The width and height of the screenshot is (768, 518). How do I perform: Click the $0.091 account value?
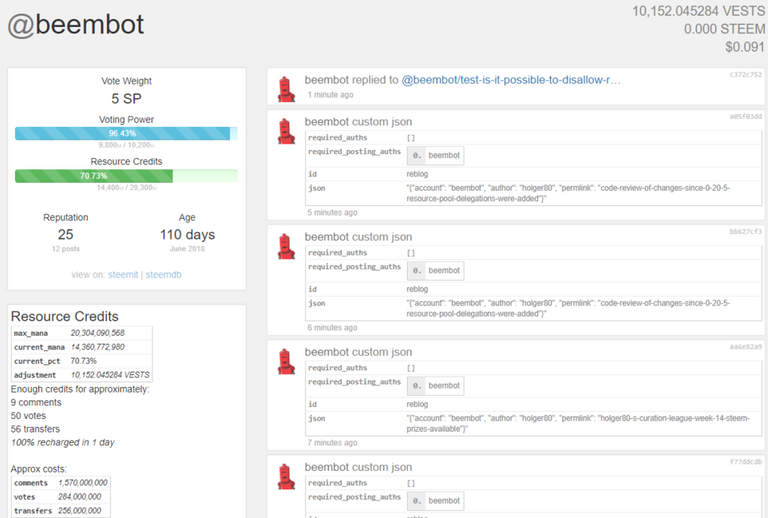pos(745,47)
